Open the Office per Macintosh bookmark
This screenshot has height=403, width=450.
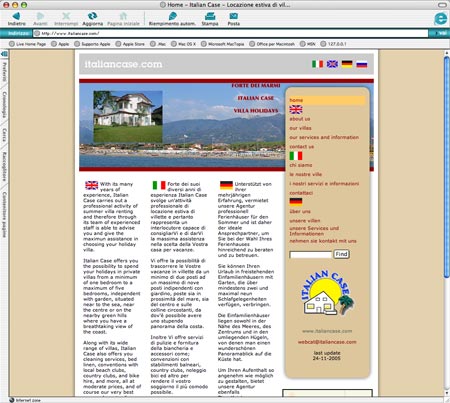click(x=272, y=44)
